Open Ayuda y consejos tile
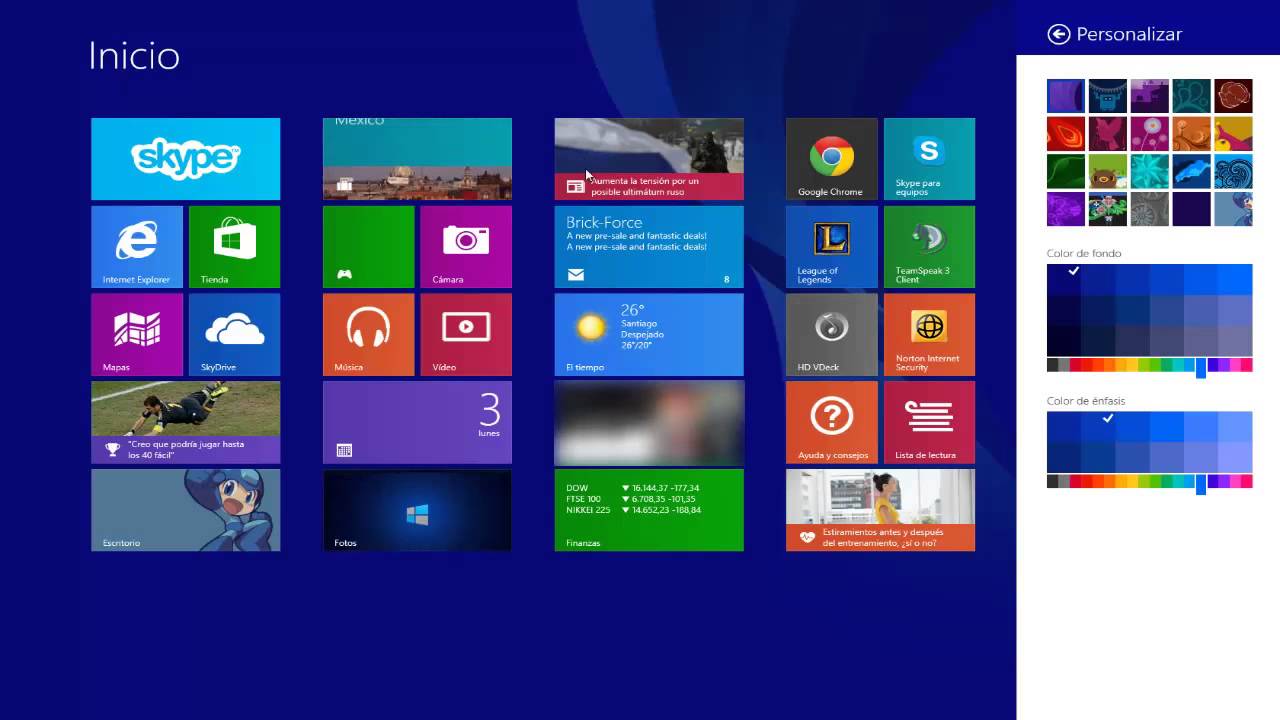This screenshot has width=1280, height=720. 832,422
